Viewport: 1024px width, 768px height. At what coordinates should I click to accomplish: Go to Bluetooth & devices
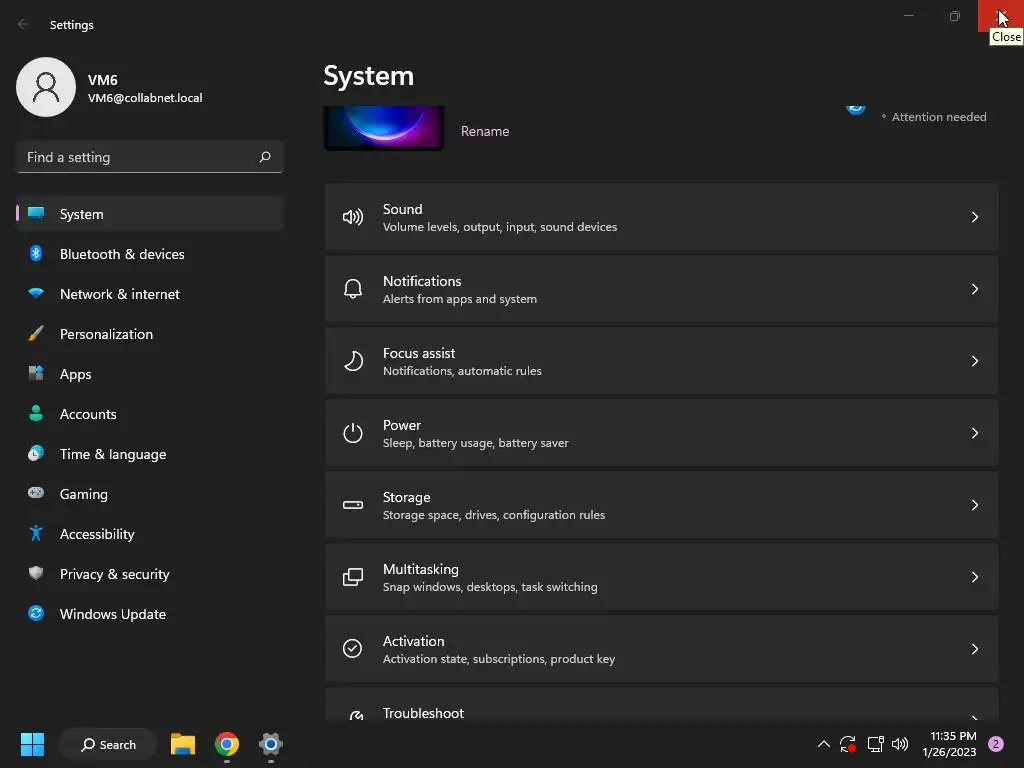(x=150, y=254)
